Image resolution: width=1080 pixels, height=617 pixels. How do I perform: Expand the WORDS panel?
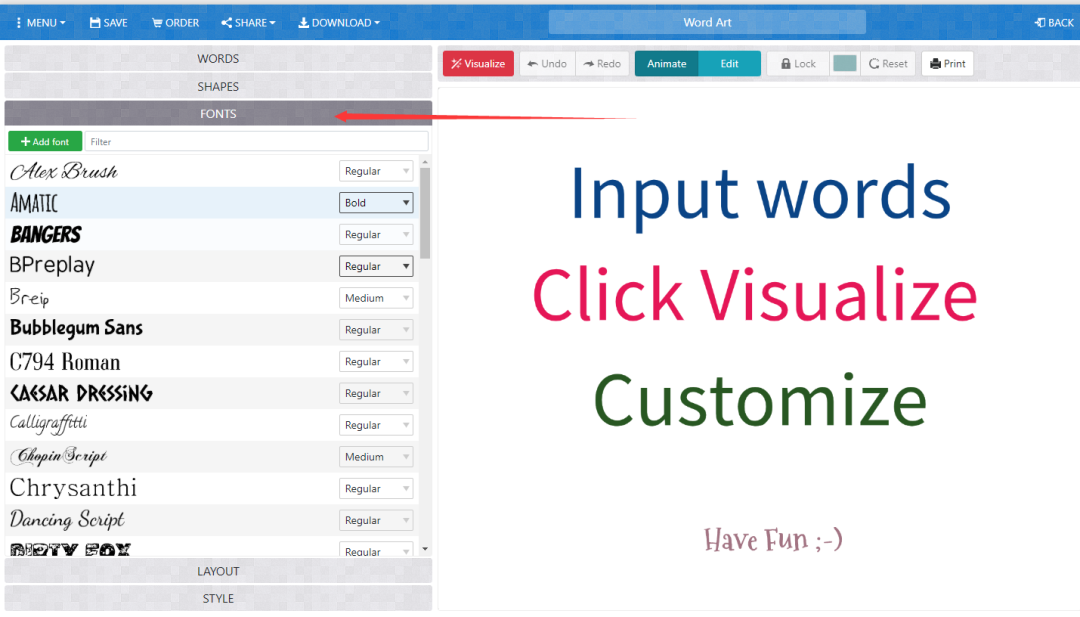[218, 59]
